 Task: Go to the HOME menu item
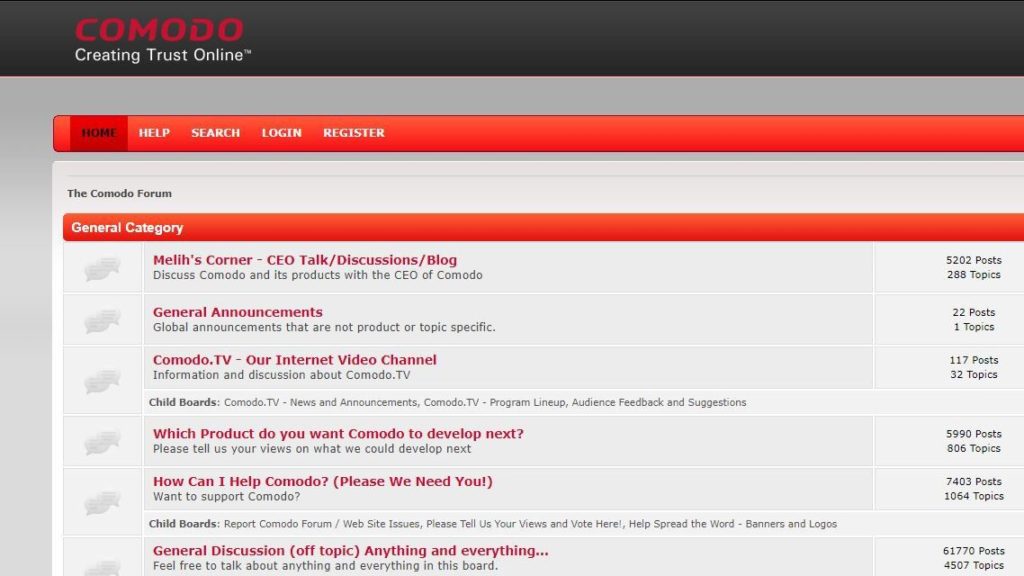[99, 133]
